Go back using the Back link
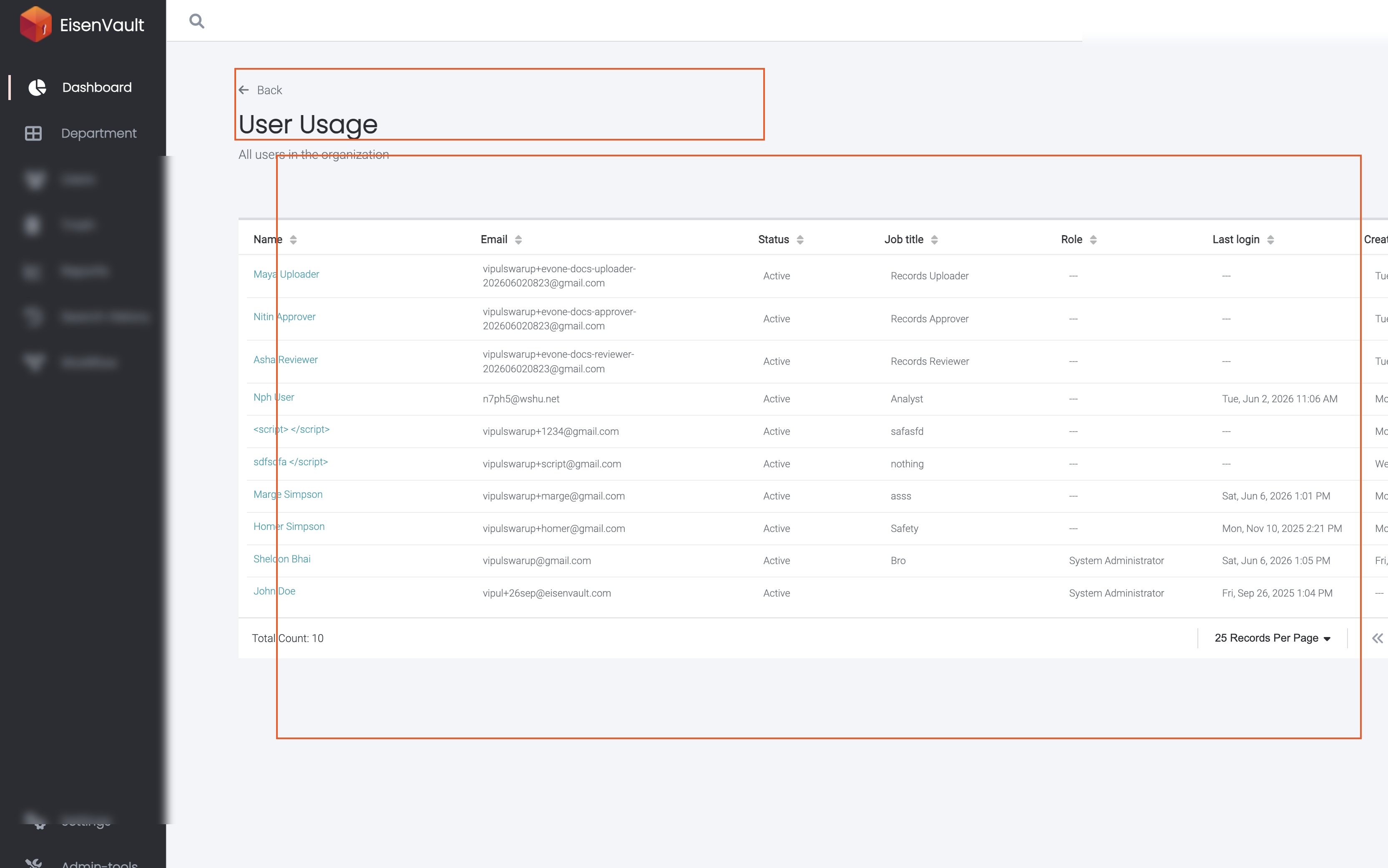 click(x=261, y=90)
